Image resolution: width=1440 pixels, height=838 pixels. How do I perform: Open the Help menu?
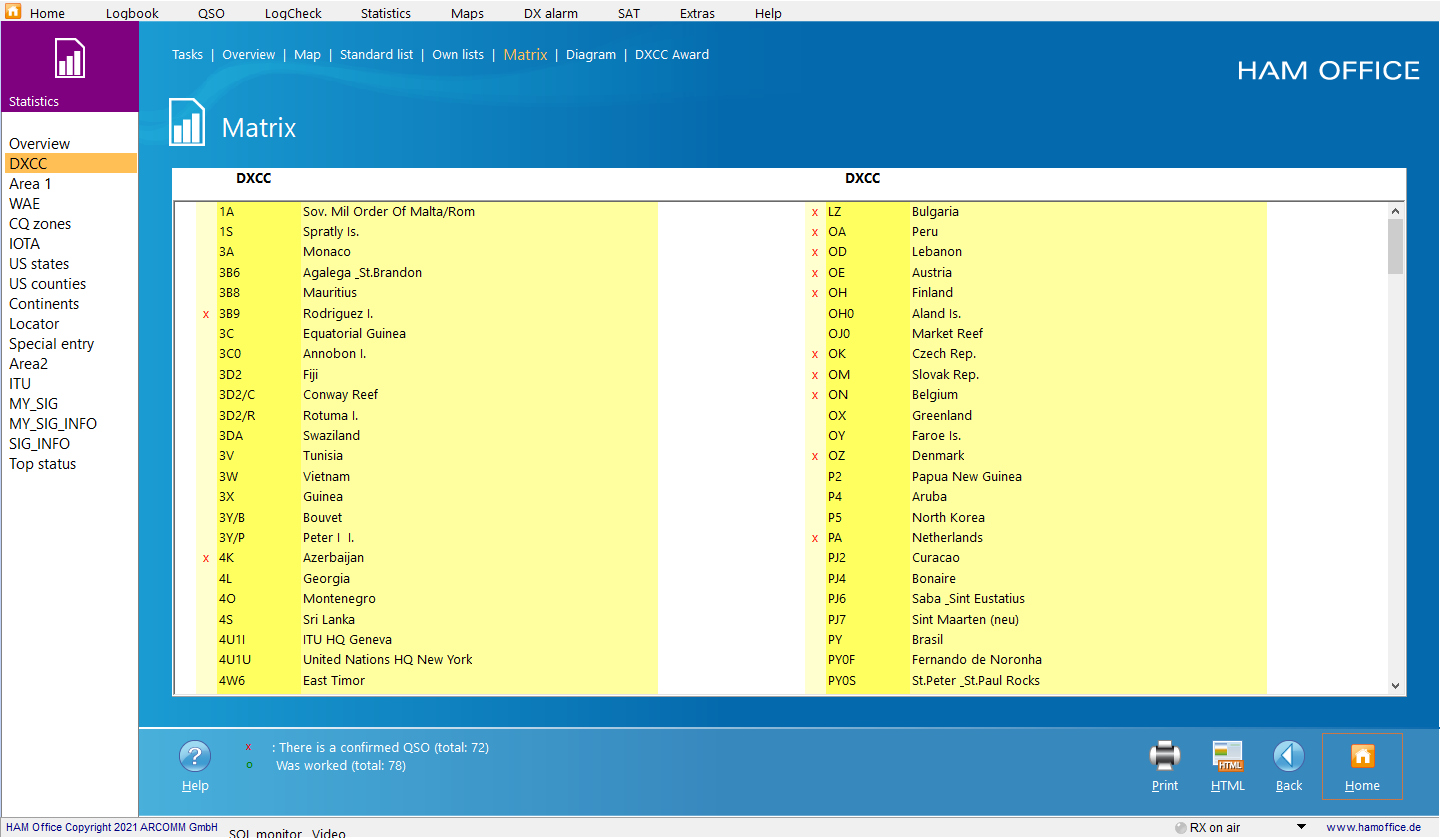click(x=768, y=13)
